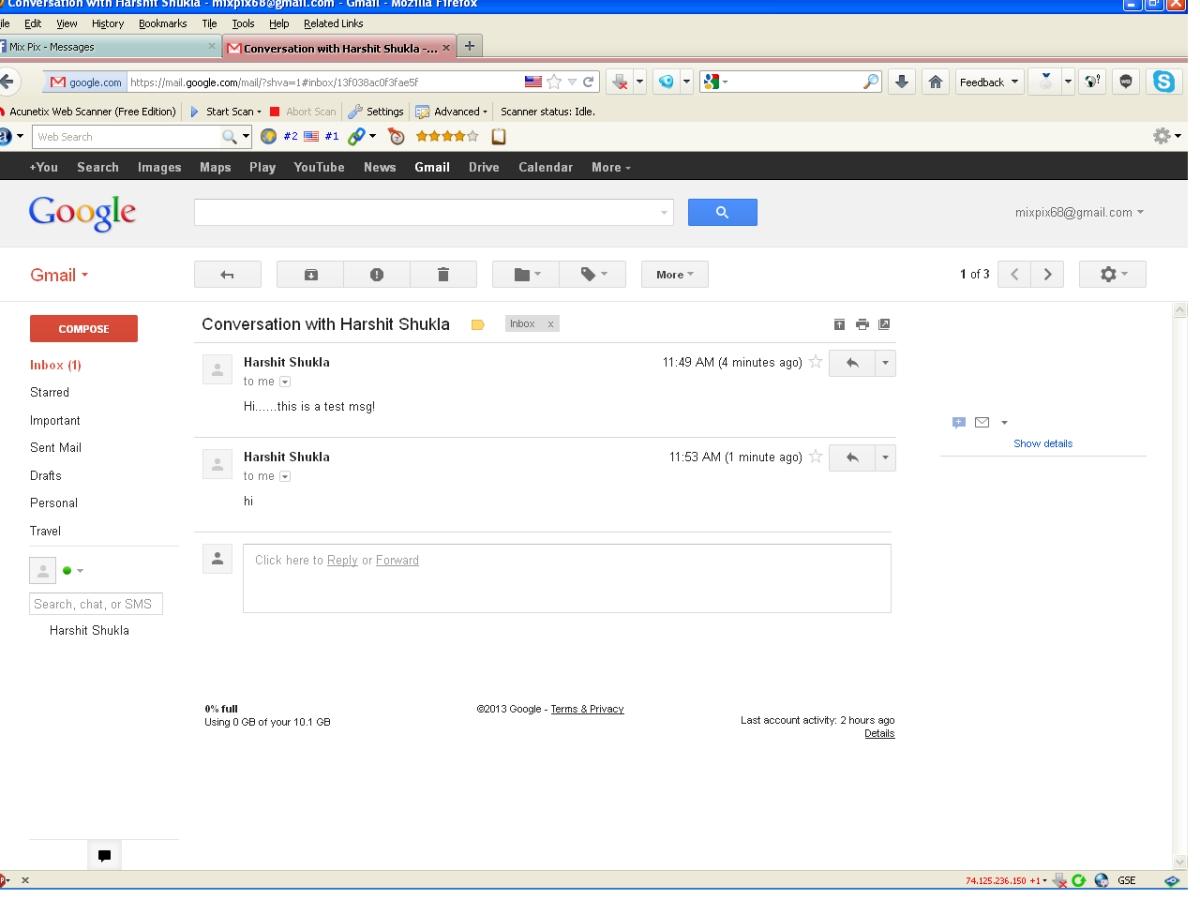
Task: Click the expand all messages icon
Action: (x=840, y=324)
